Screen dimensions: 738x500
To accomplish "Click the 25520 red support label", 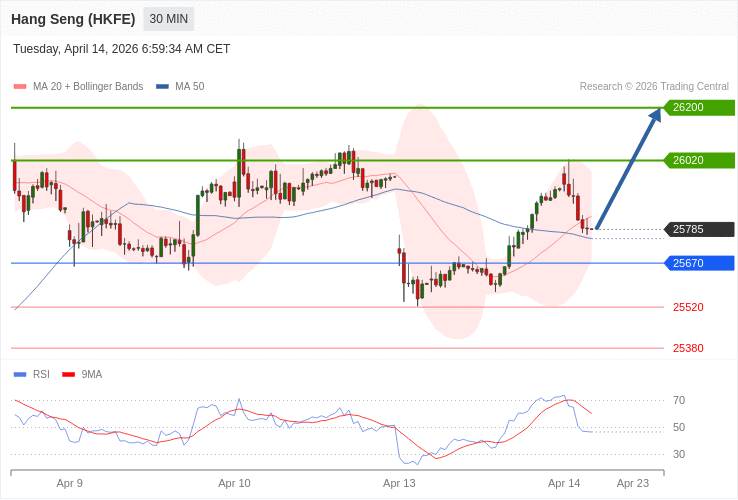I will click(x=688, y=307).
